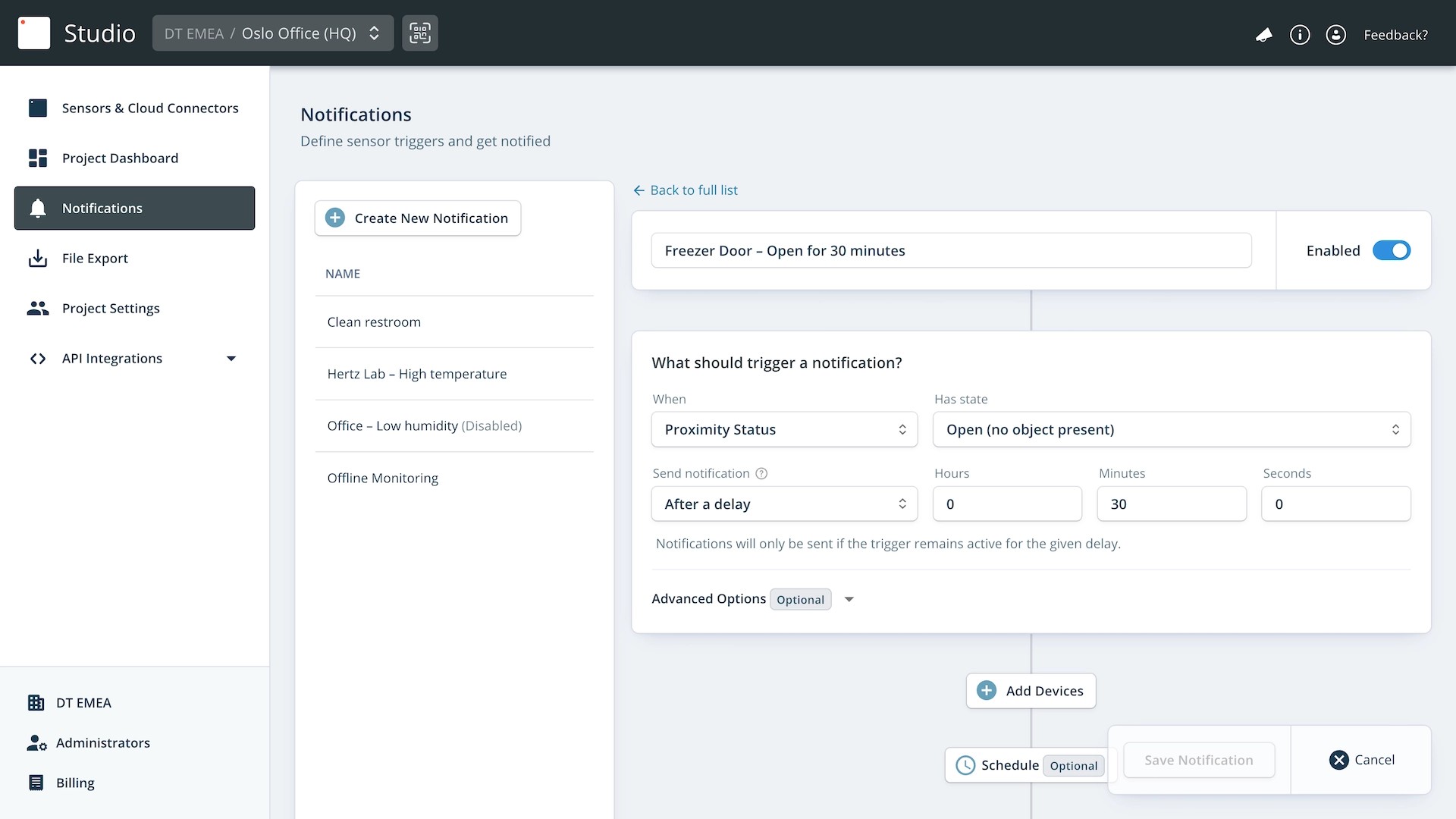Image resolution: width=1456 pixels, height=819 pixels.
Task: Open the Has state dropdown
Action: 1171,429
